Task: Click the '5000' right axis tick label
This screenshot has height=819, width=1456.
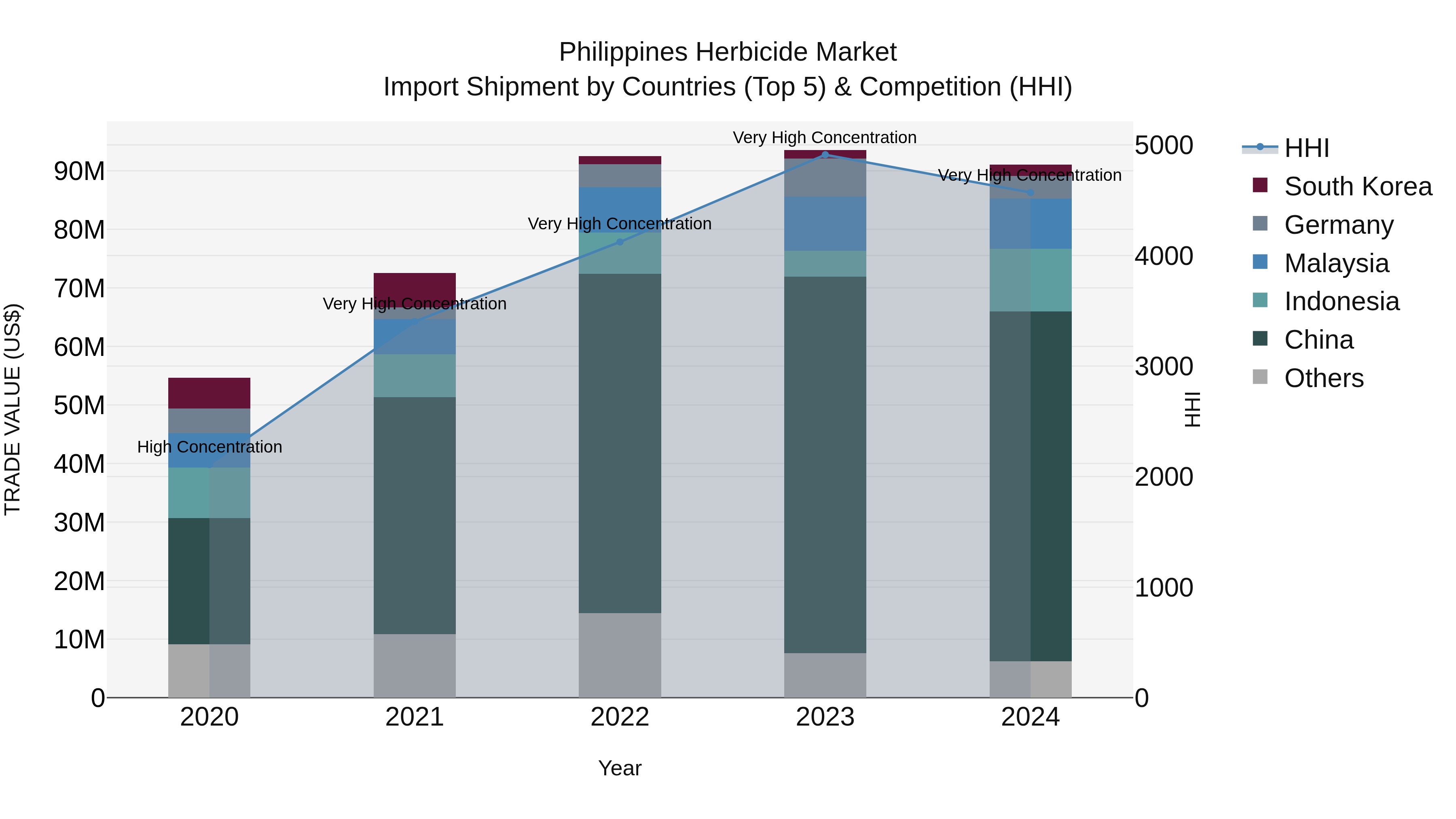Action: tap(1164, 146)
